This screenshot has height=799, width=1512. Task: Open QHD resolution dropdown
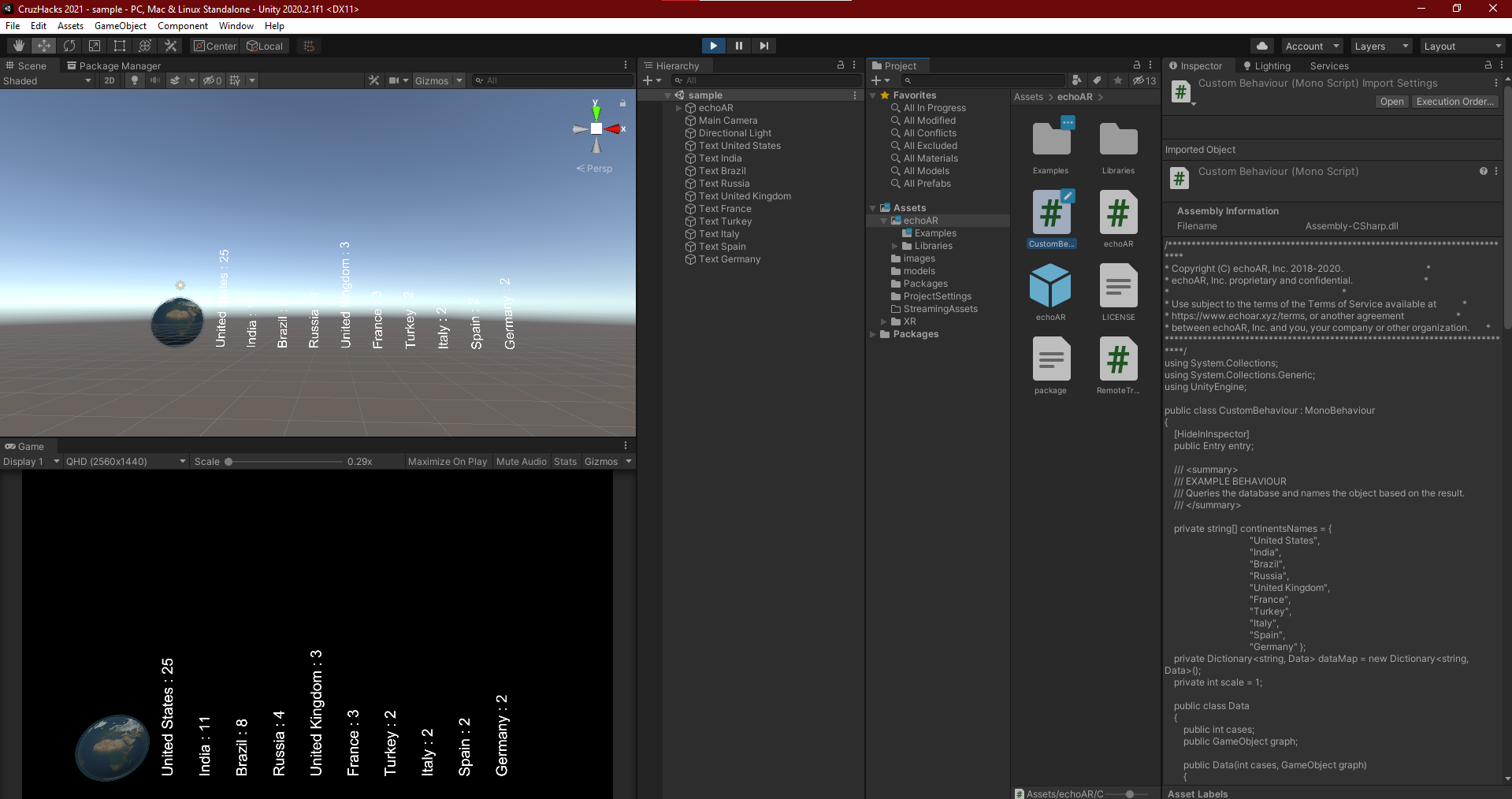[x=126, y=462]
